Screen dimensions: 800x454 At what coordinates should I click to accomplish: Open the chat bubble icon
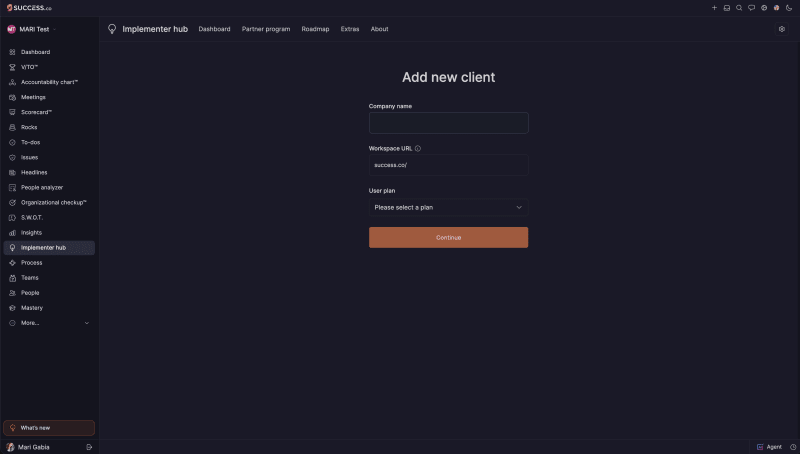click(752, 8)
